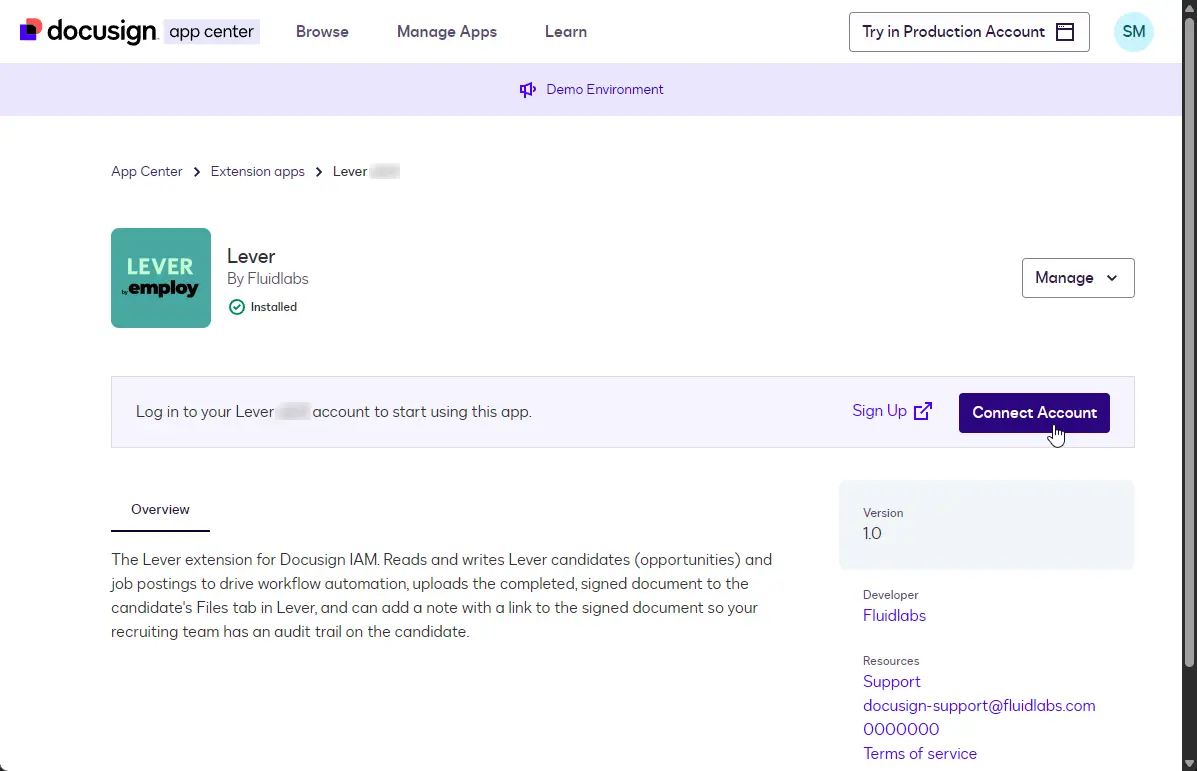
Task: Click the Version 1.0 value
Action: tap(873, 534)
